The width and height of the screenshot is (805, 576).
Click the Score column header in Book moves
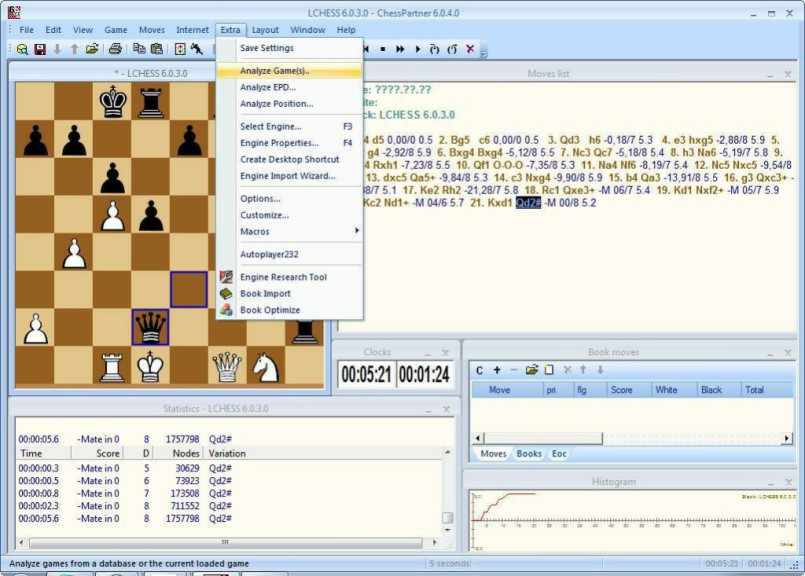(621, 390)
